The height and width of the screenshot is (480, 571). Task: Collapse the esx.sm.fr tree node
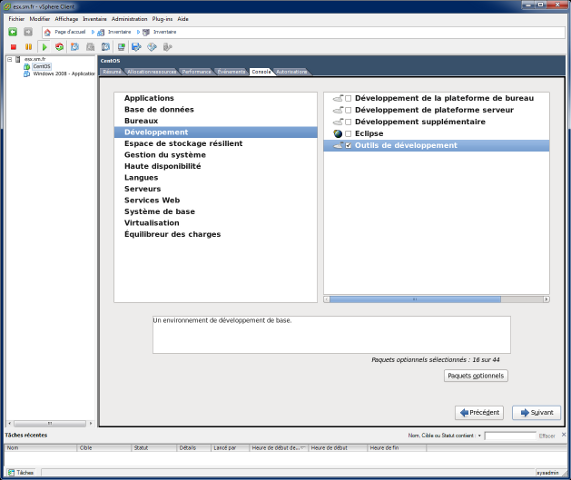pos(10,59)
